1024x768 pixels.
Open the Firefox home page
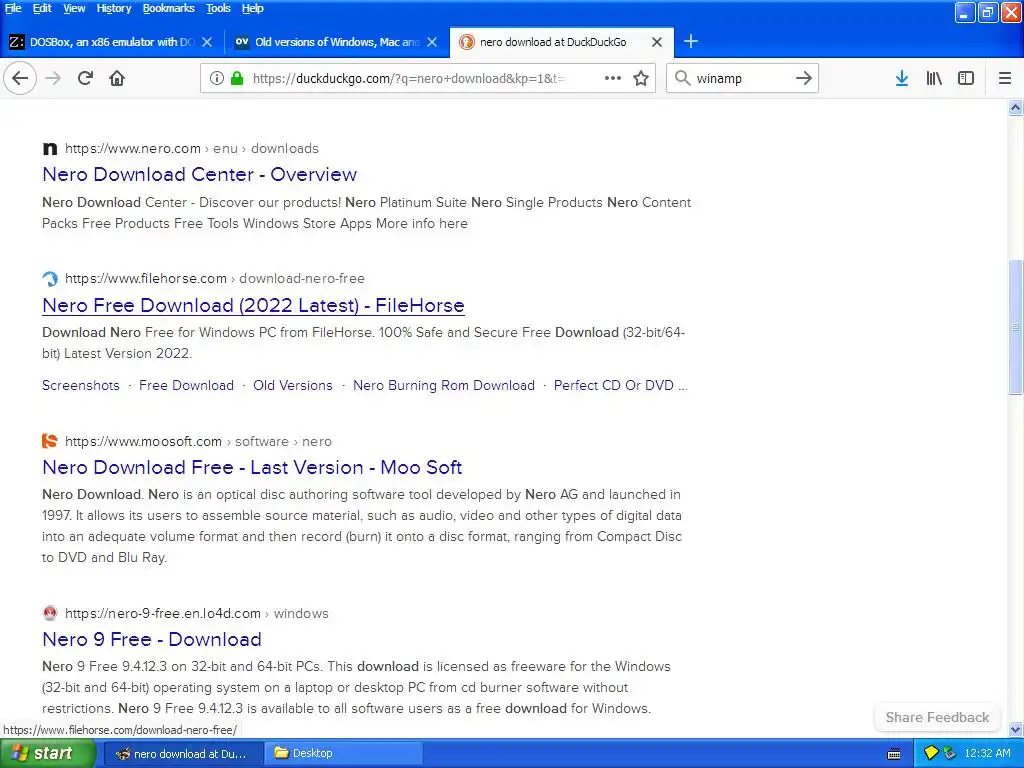(x=117, y=78)
